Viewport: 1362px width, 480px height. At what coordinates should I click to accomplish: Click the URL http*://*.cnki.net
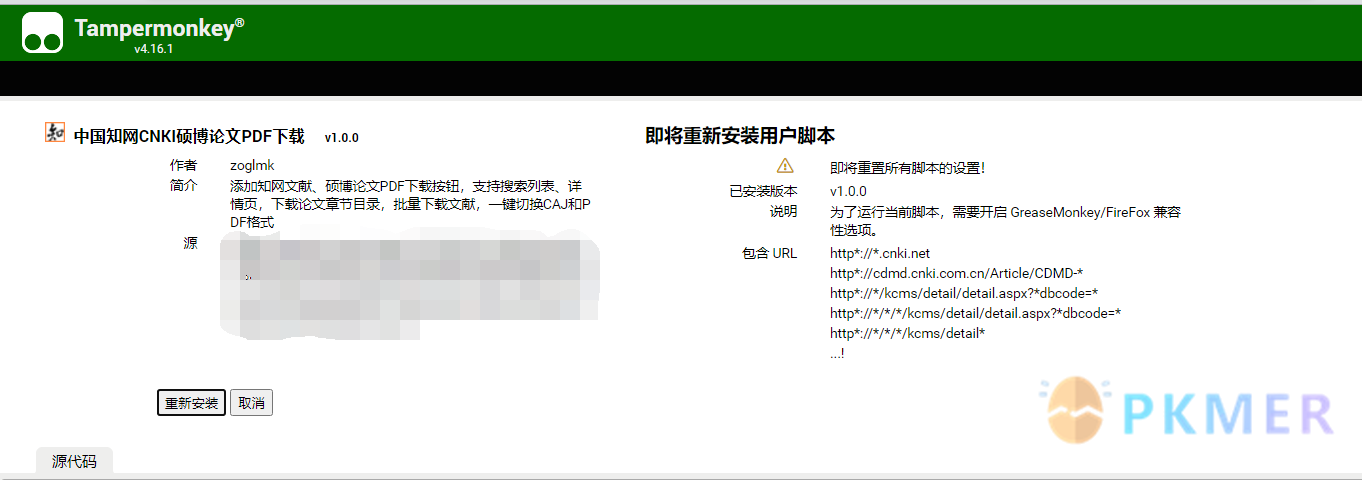point(880,253)
